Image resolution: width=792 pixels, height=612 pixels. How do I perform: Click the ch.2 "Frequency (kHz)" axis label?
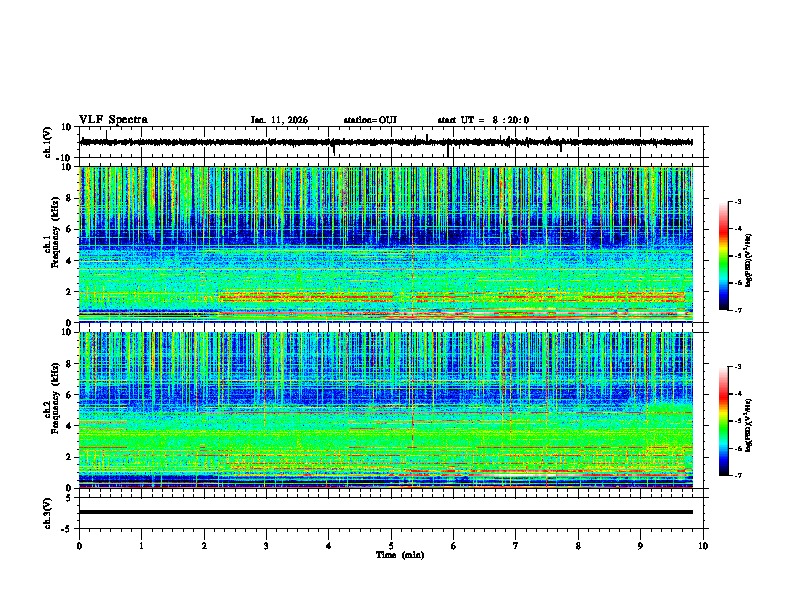(x=55, y=398)
